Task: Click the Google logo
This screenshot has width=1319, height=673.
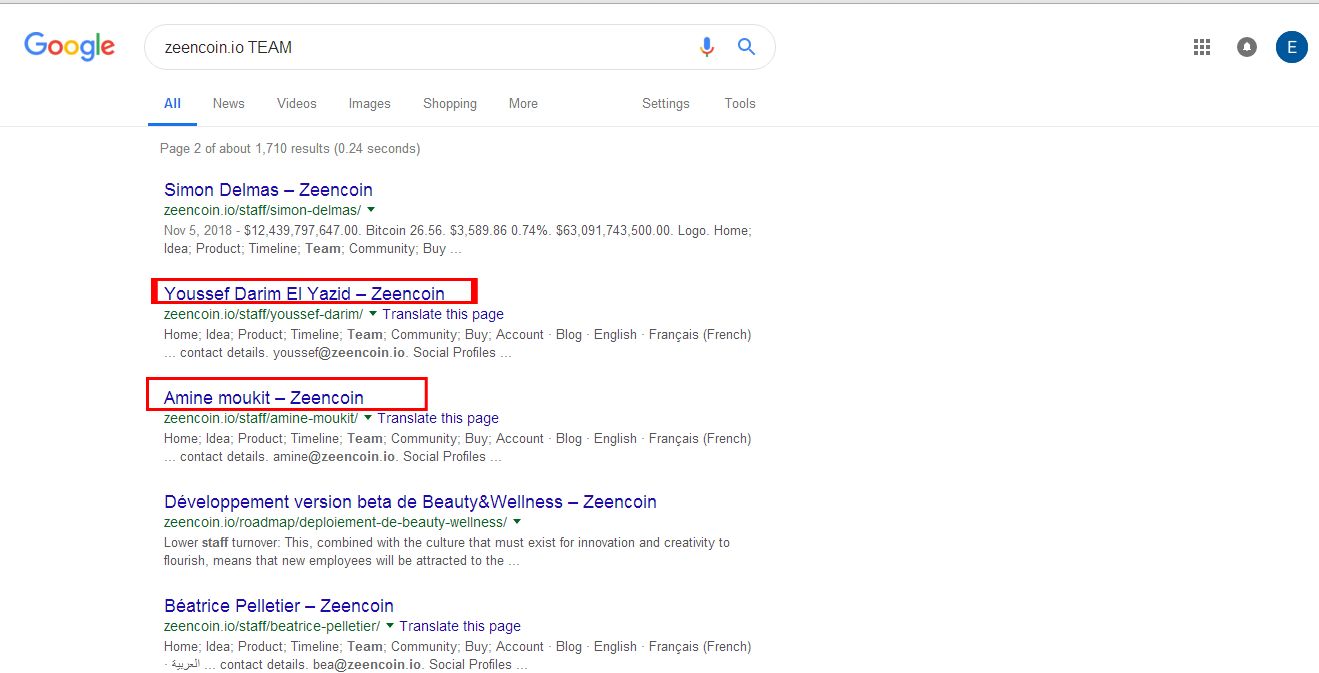Action: pos(69,46)
